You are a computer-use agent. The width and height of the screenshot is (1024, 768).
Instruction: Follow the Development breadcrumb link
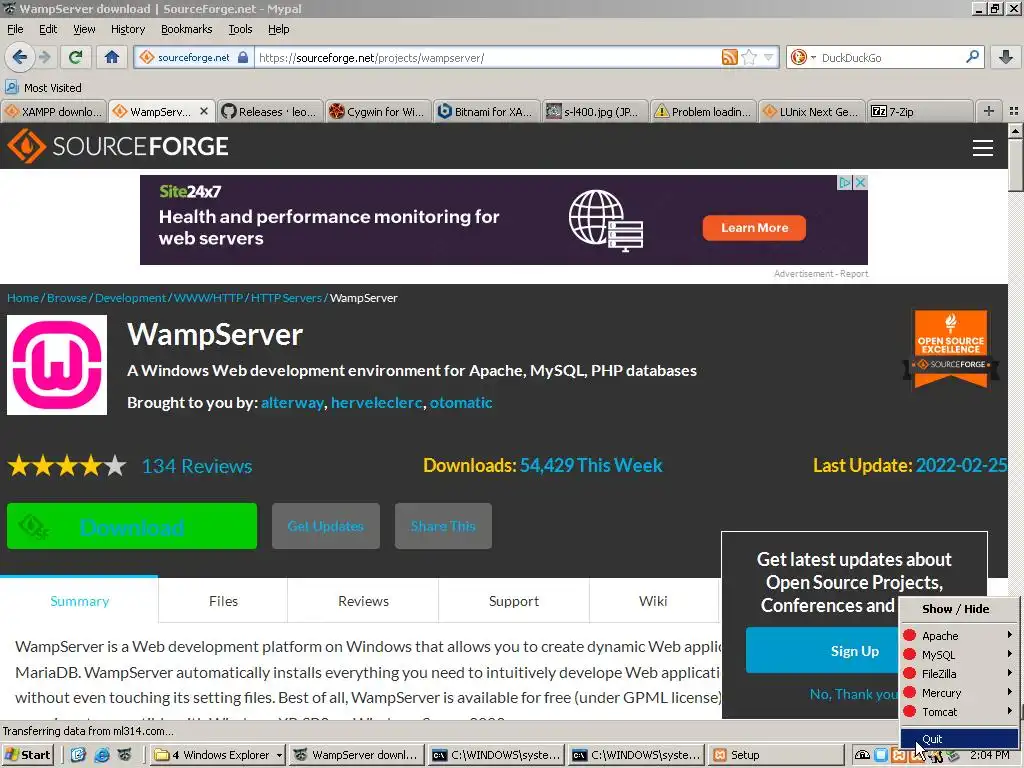tap(131, 298)
